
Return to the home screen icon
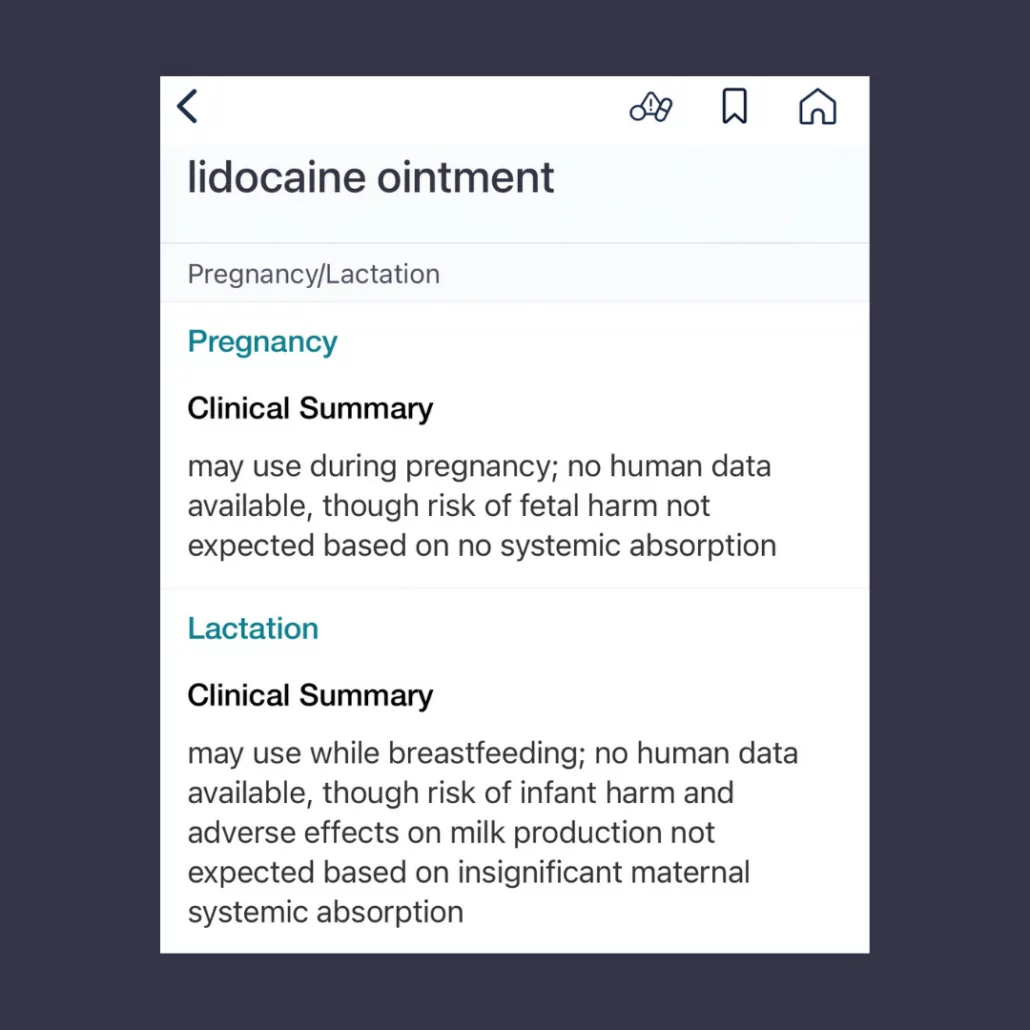817,107
